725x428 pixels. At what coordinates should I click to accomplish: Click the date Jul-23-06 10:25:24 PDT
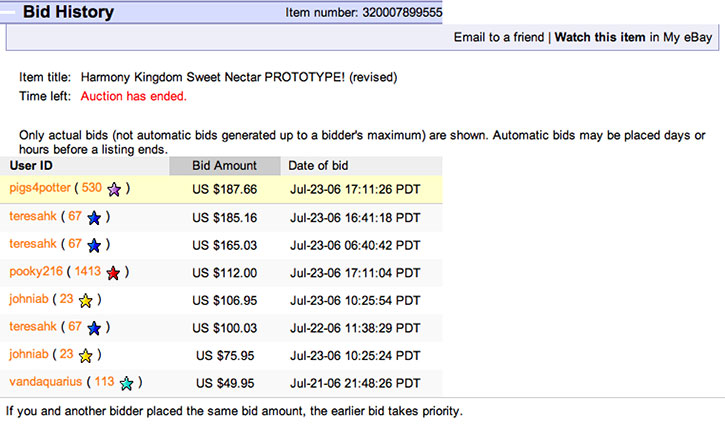click(355, 356)
